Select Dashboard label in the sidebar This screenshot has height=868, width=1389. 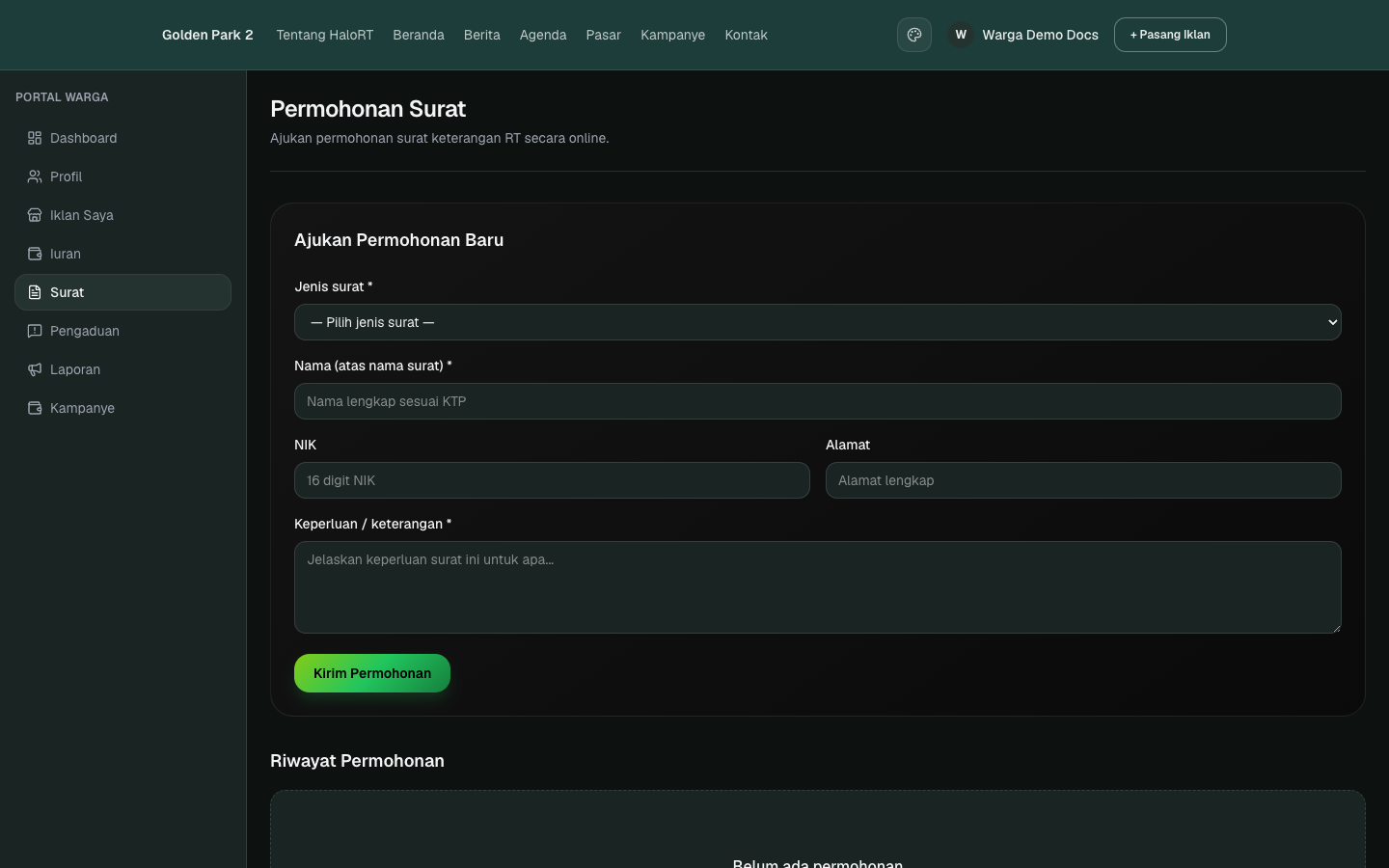pyautogui.click(x=84, y=138)
